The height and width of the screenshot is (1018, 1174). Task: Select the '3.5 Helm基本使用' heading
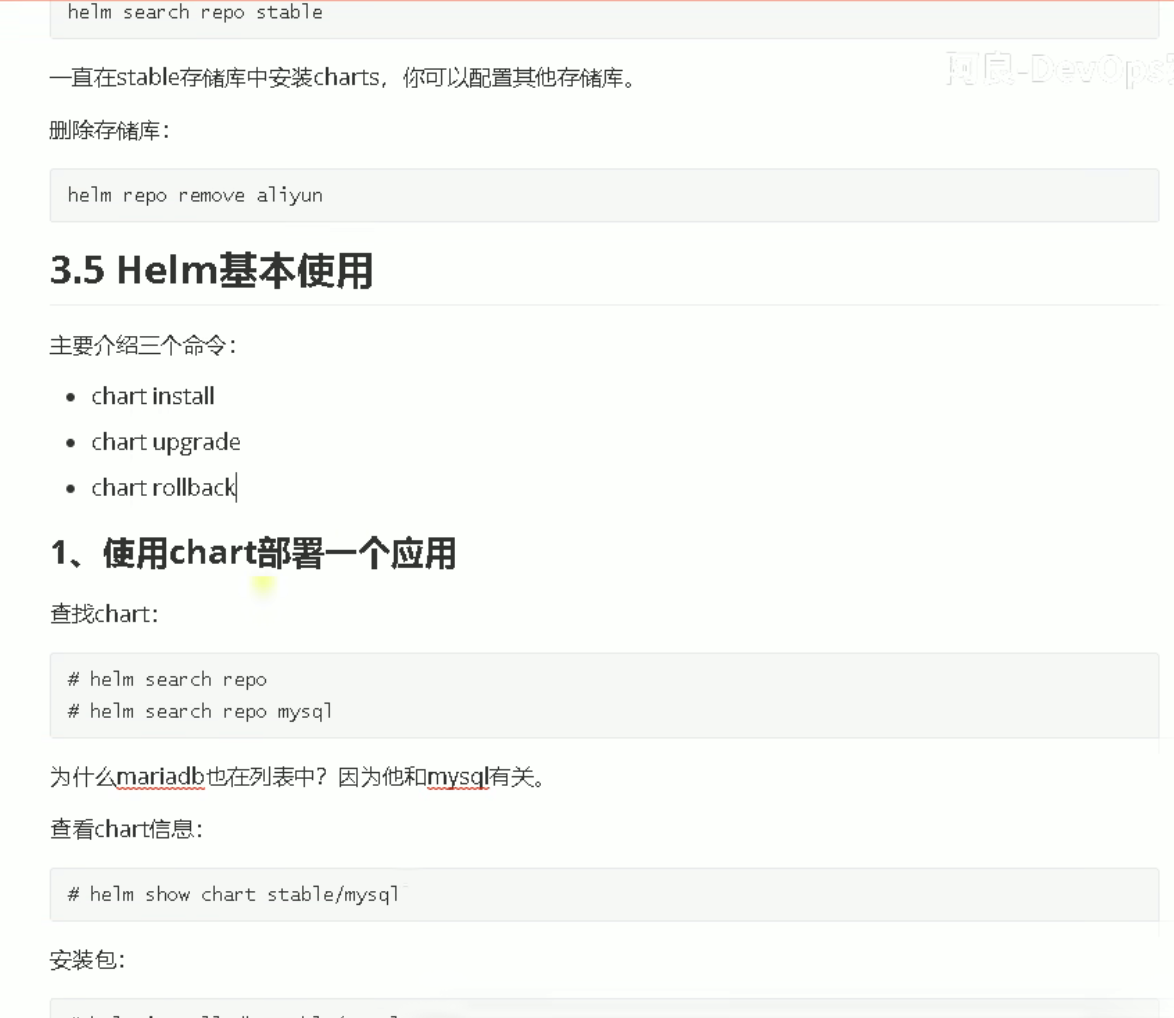pos(211,271)
